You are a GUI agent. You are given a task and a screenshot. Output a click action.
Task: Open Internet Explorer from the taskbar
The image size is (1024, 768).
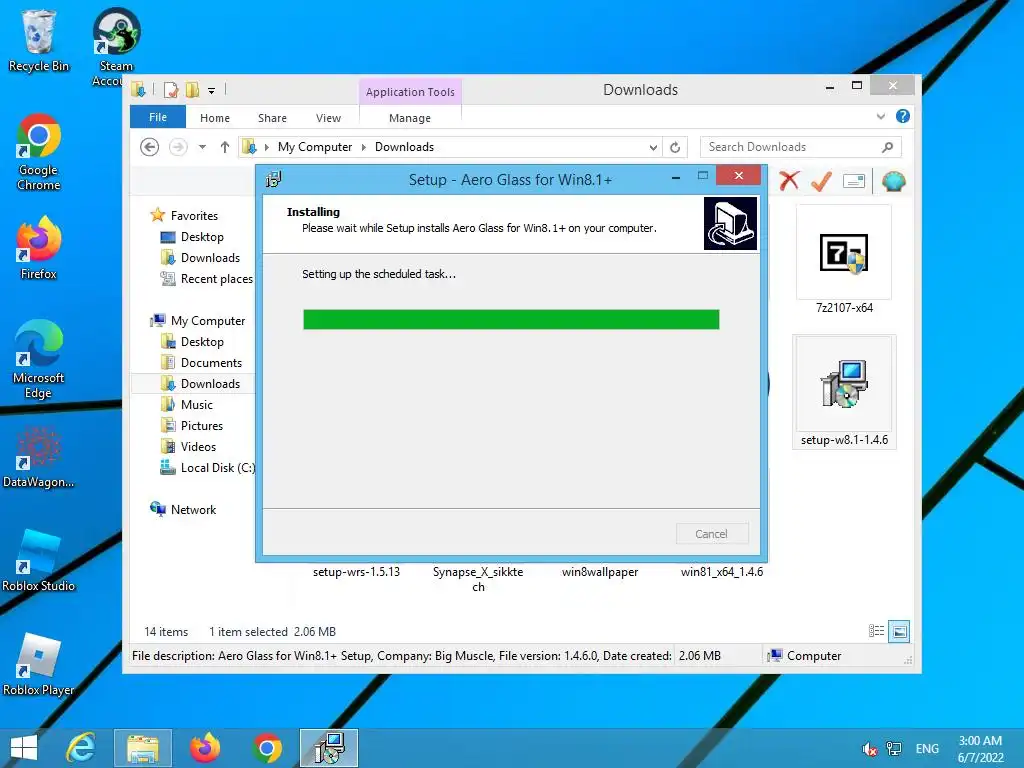[81, 748]
